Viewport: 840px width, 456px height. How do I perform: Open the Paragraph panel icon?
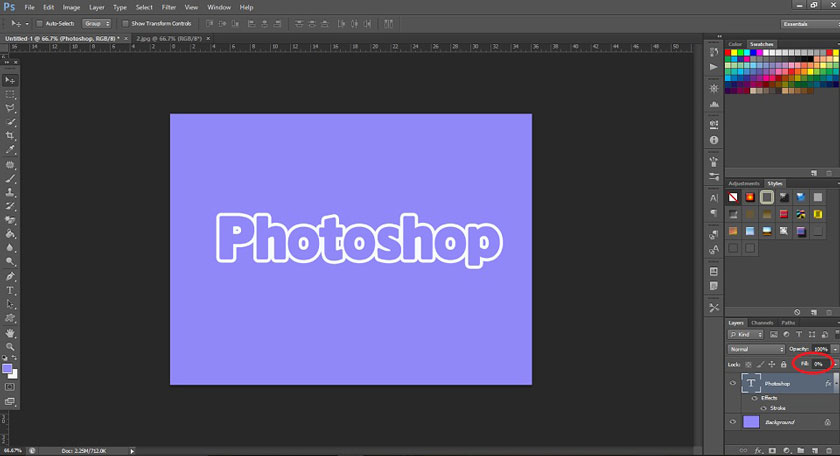point(714,213)
